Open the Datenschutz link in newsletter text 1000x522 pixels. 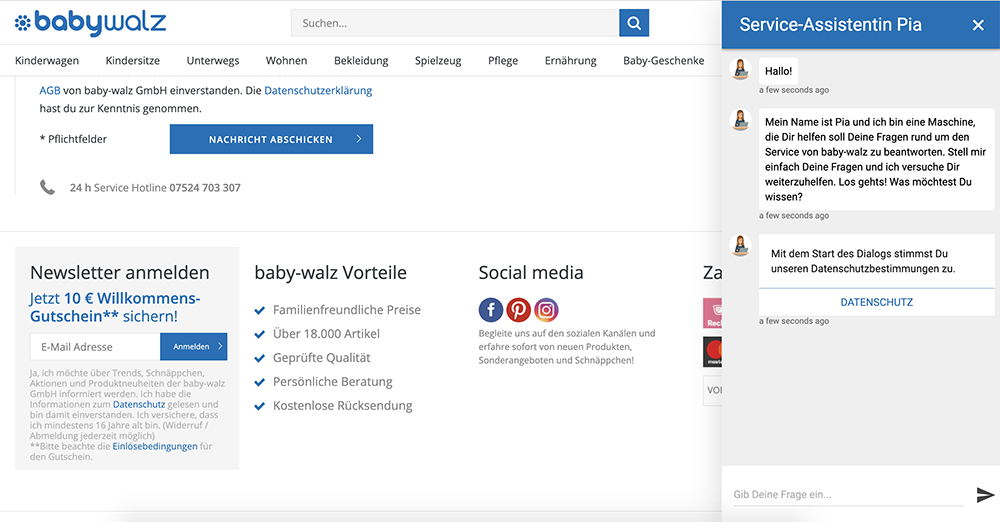(x=139, y=404)
